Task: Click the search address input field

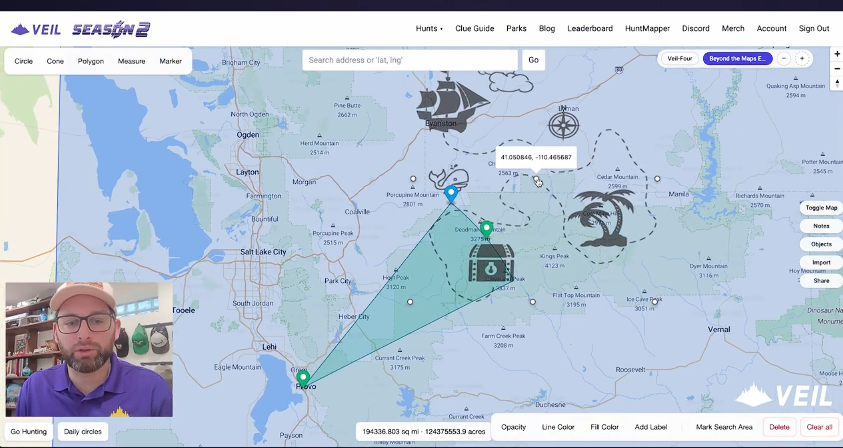Action: [410, 60]
